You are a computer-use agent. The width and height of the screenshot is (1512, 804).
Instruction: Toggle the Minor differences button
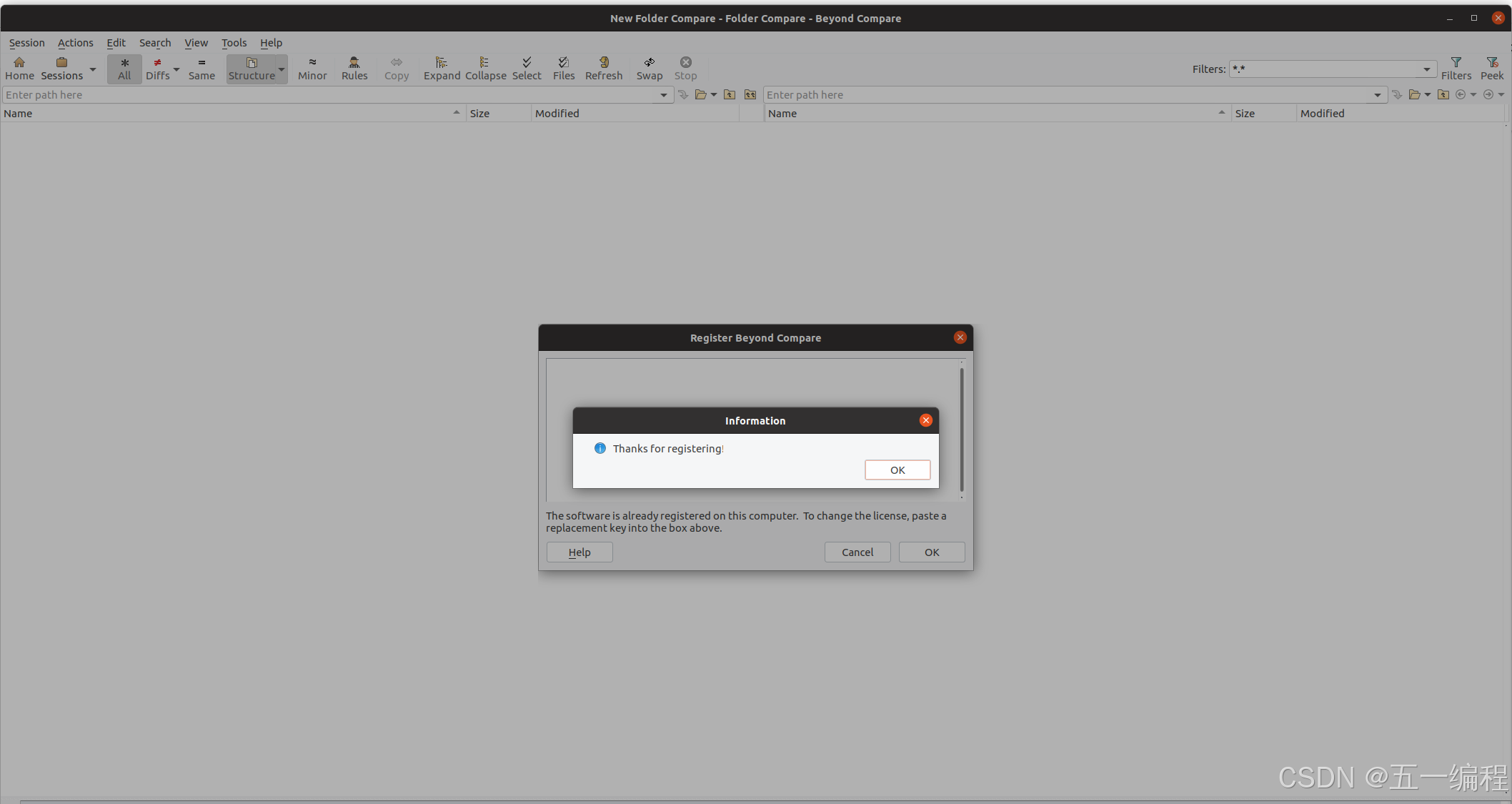point(312,69)
